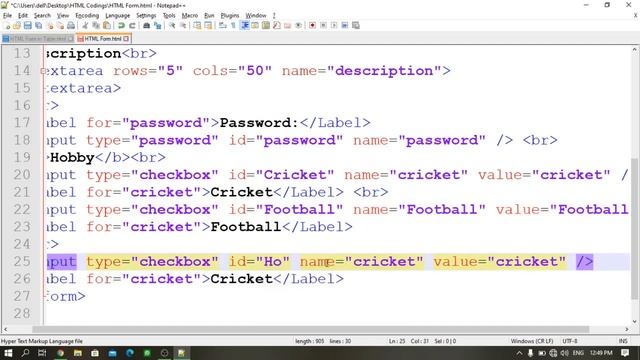
Task: Toggle Show All Characters icon
Action: [233, 25]
